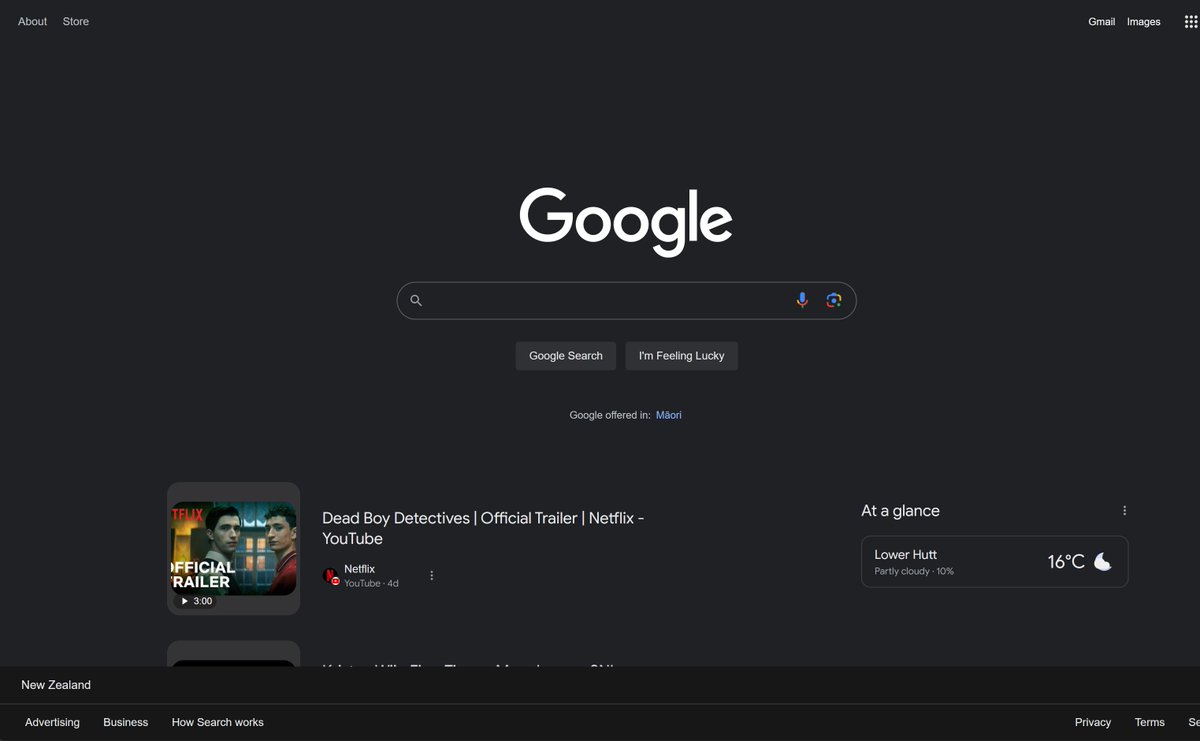The image size is (1200, 741).
Task: Open options menu for Dead Boy Detectives card
Action: 432,575
